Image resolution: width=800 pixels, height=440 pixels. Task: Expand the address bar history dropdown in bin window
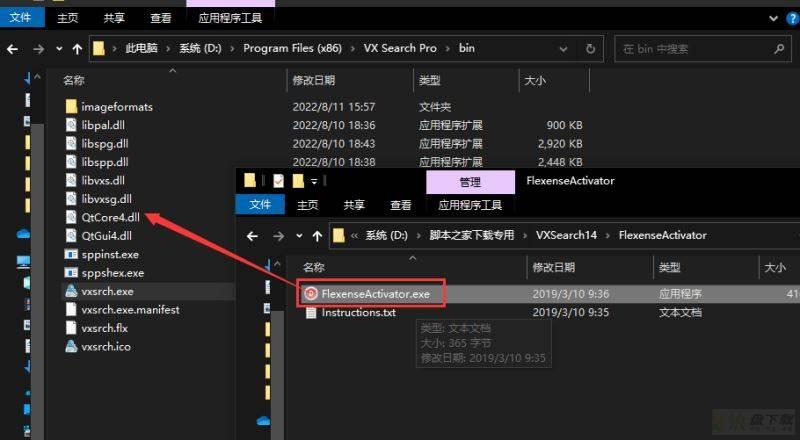[x=563, y=49]
